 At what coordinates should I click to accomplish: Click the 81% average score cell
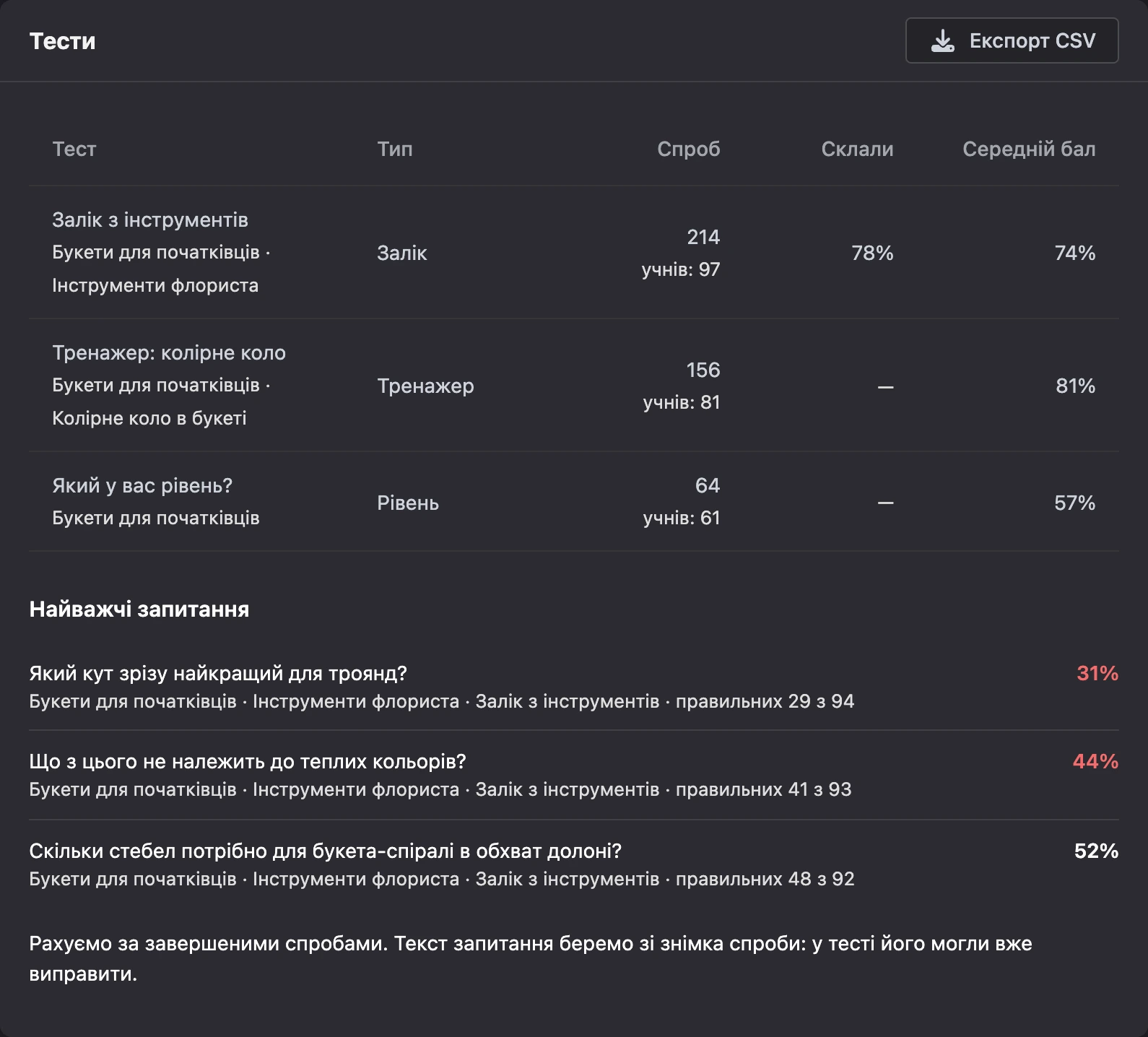[1076, 386]
